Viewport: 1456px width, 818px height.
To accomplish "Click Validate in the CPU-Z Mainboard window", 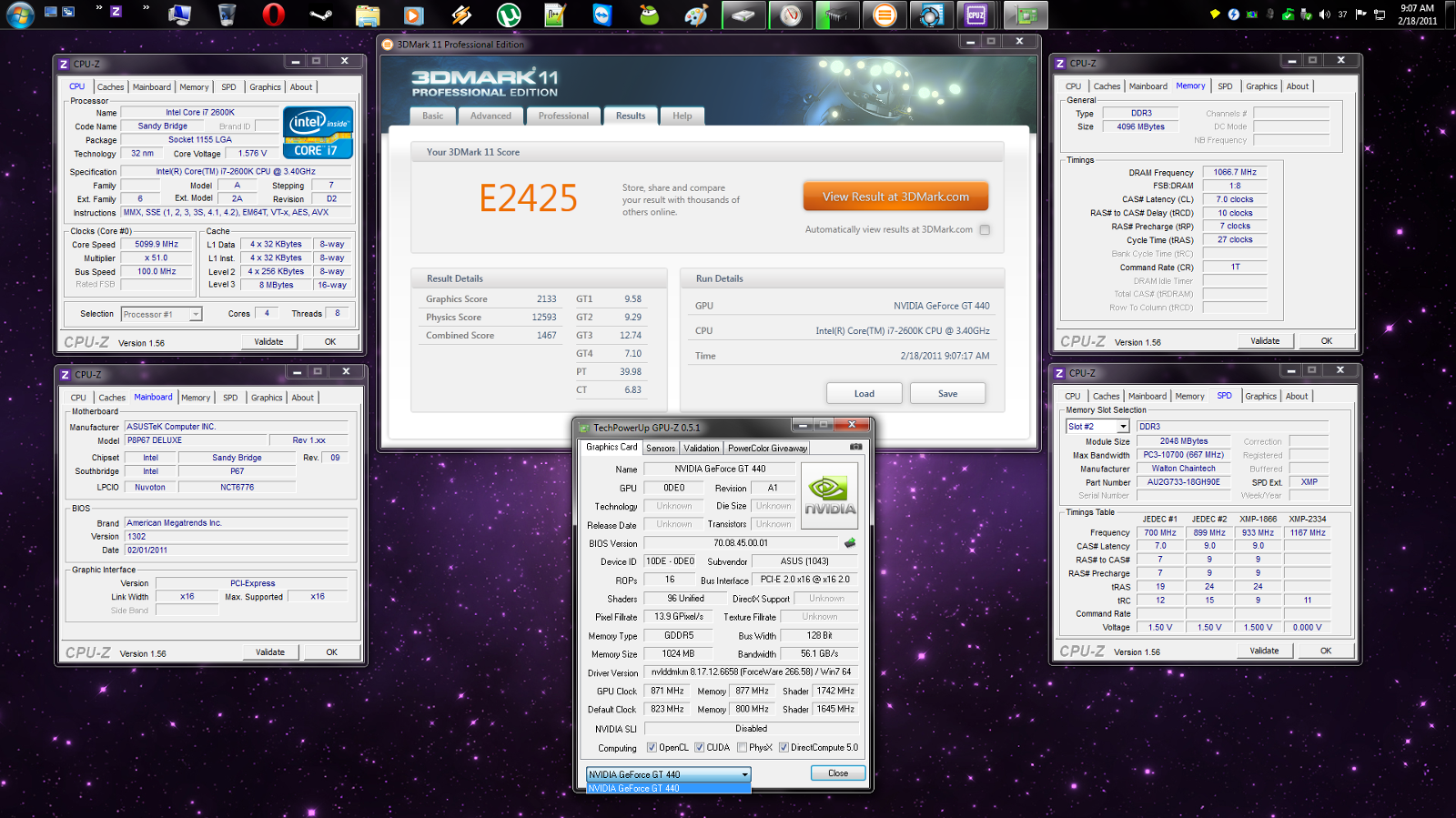I will click(x=270, y=651).
